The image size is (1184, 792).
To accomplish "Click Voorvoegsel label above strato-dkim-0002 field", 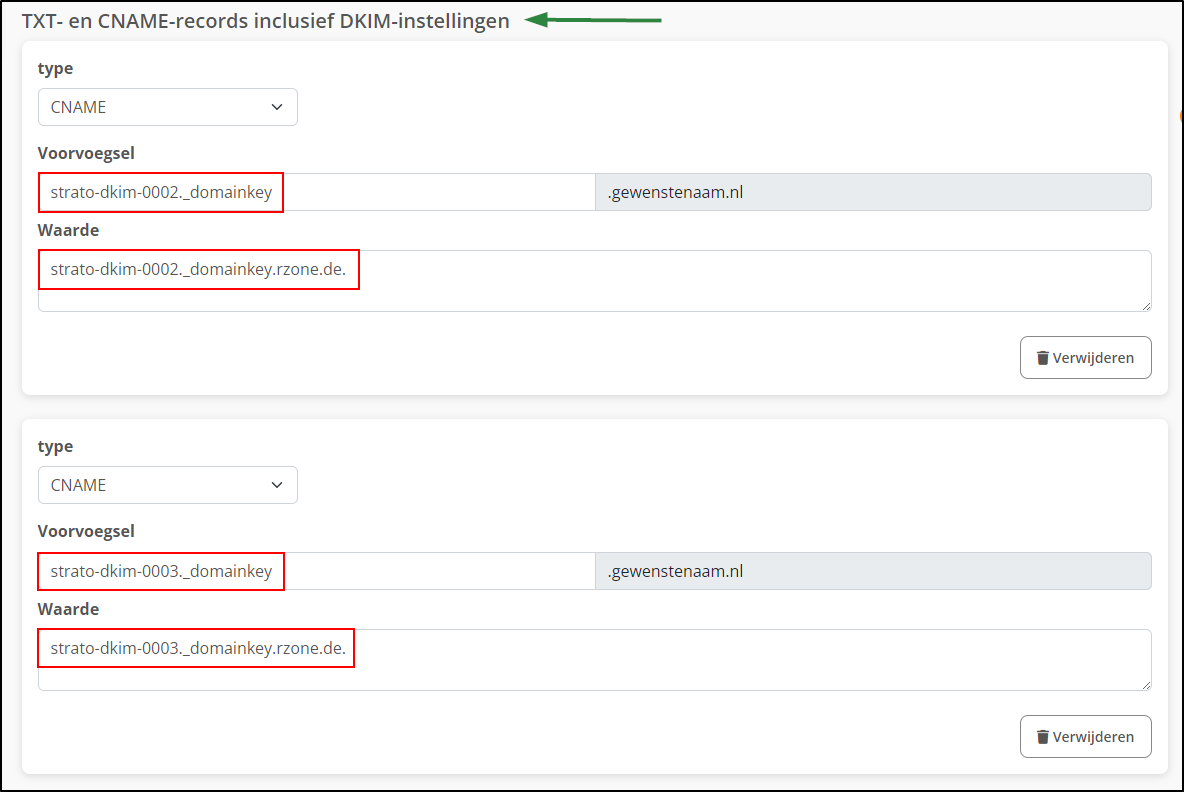I will click(86, 153).
